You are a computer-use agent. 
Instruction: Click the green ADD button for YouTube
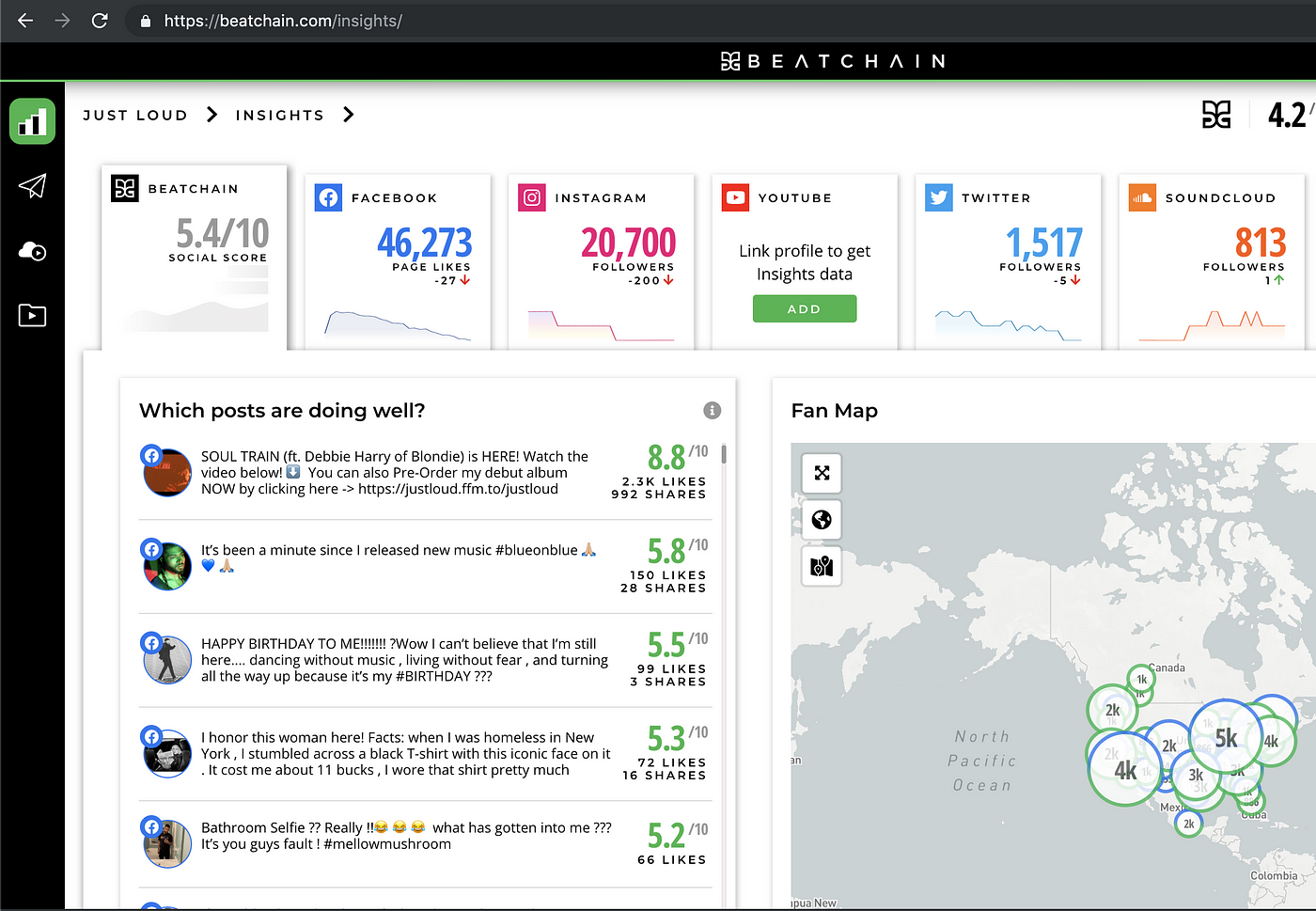coord(805,308)
